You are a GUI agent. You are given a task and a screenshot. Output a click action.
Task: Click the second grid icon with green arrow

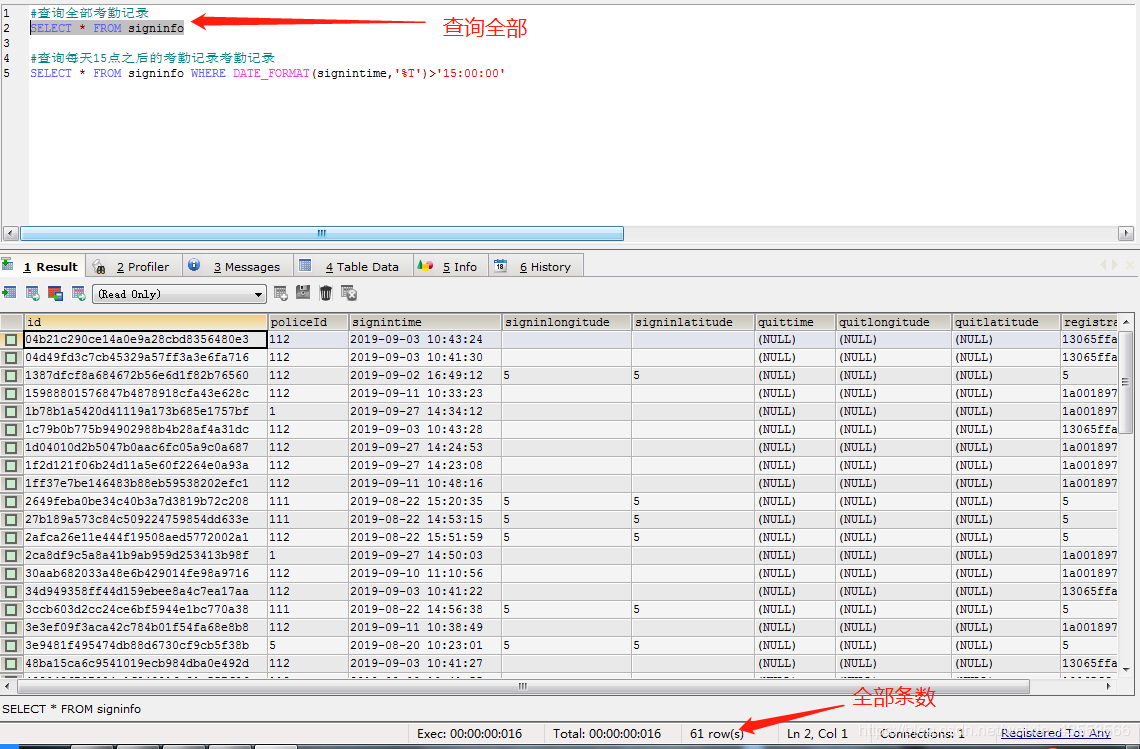33,293
